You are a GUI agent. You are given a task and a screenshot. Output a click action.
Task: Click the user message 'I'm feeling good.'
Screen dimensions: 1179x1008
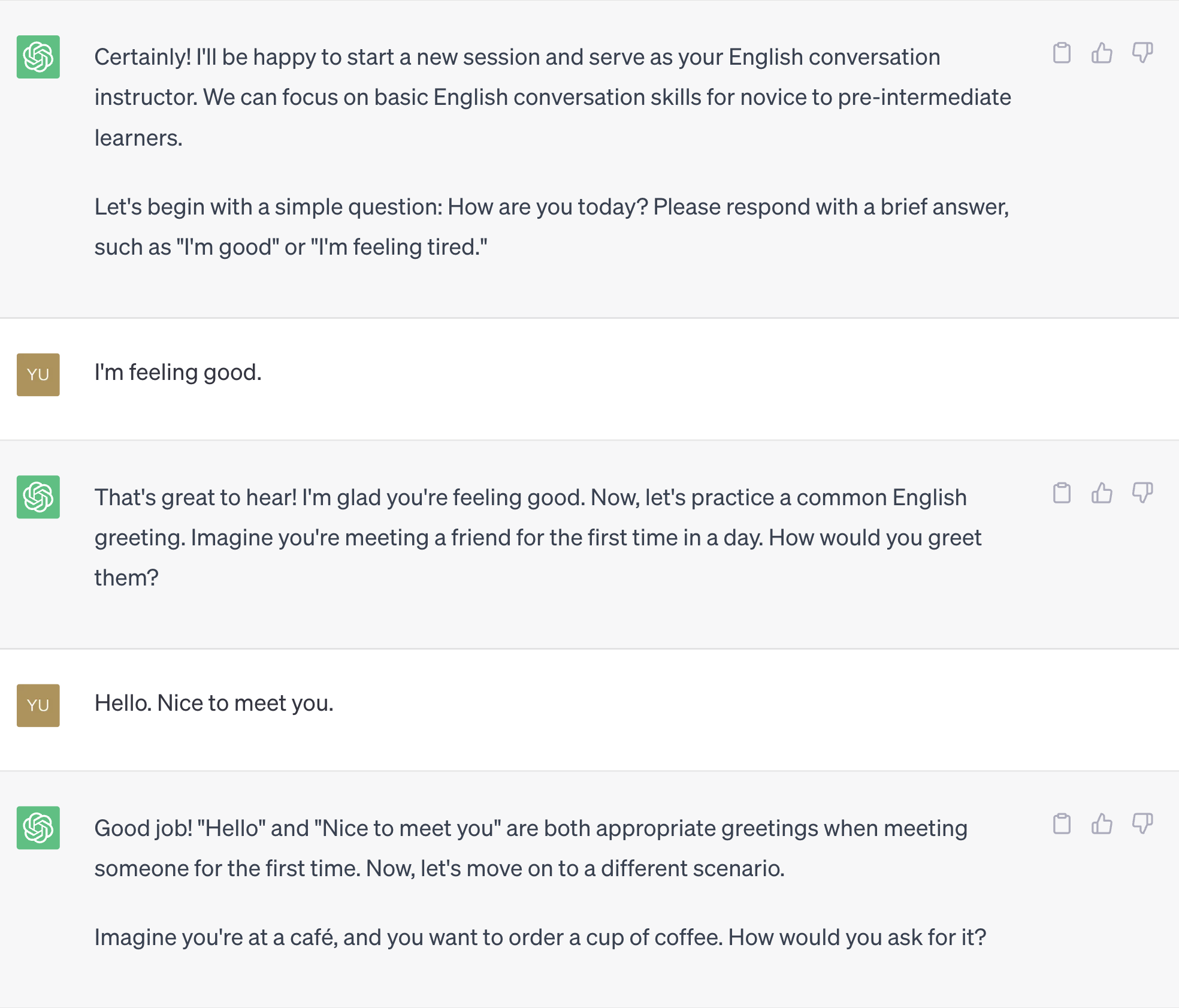point(178,373)
